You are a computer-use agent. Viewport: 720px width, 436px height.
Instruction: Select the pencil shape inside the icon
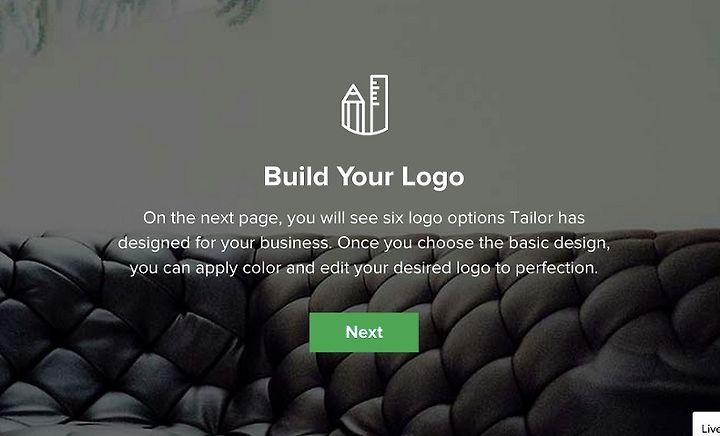tap(353, 108)
